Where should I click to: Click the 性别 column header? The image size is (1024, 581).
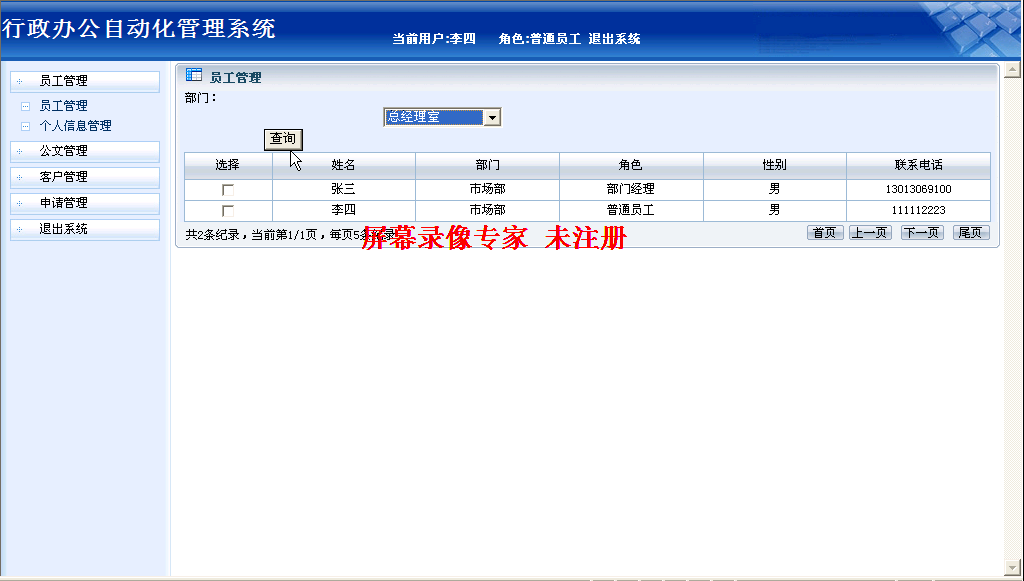point(775,166)
